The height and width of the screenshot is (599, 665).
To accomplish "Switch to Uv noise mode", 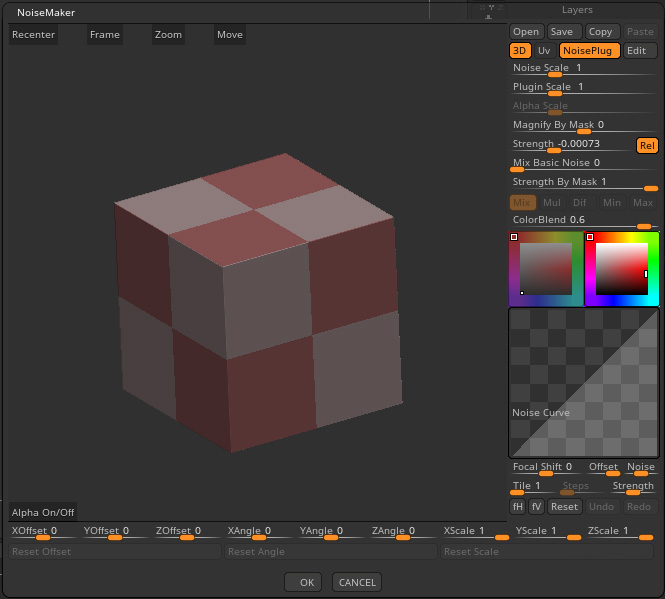I will 544,51.
